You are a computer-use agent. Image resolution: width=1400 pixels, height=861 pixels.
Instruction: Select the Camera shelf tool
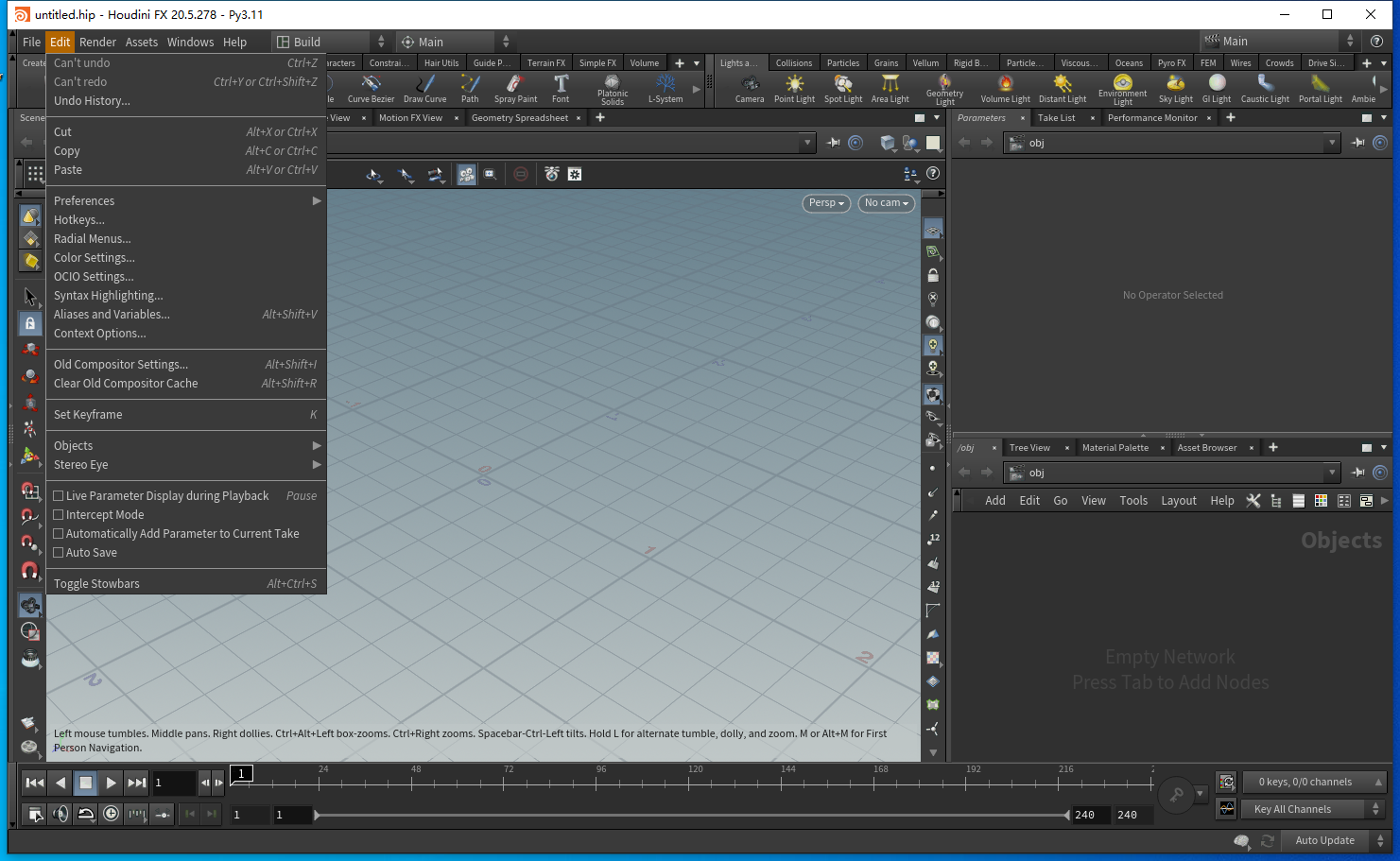point(750,89)
